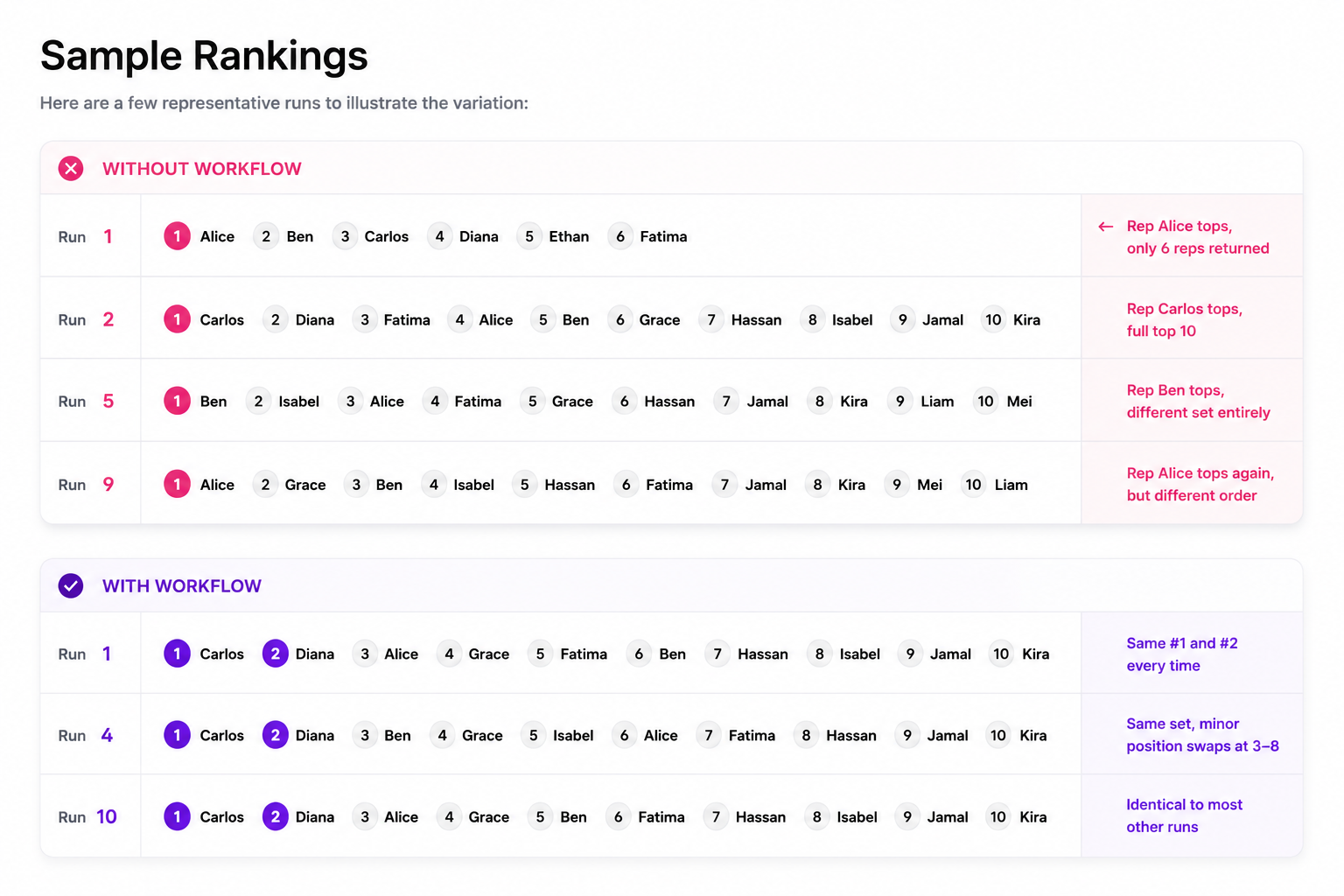Click the name Mei in Run 5
Viewport: 1344px width, 896px height.
pyautogui.click(x=1019, y=401)
